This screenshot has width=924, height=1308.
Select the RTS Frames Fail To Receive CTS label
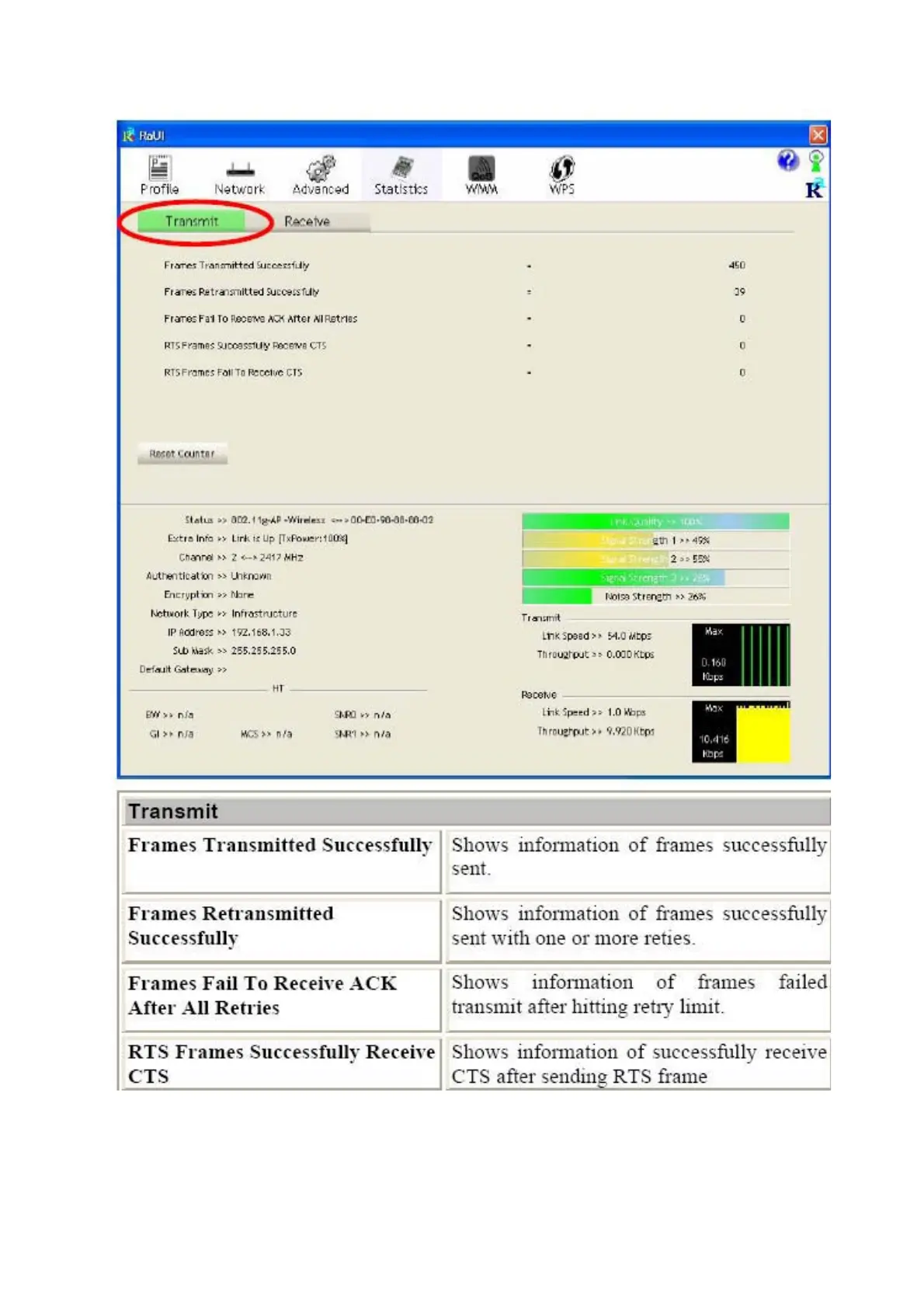(233, 373)
